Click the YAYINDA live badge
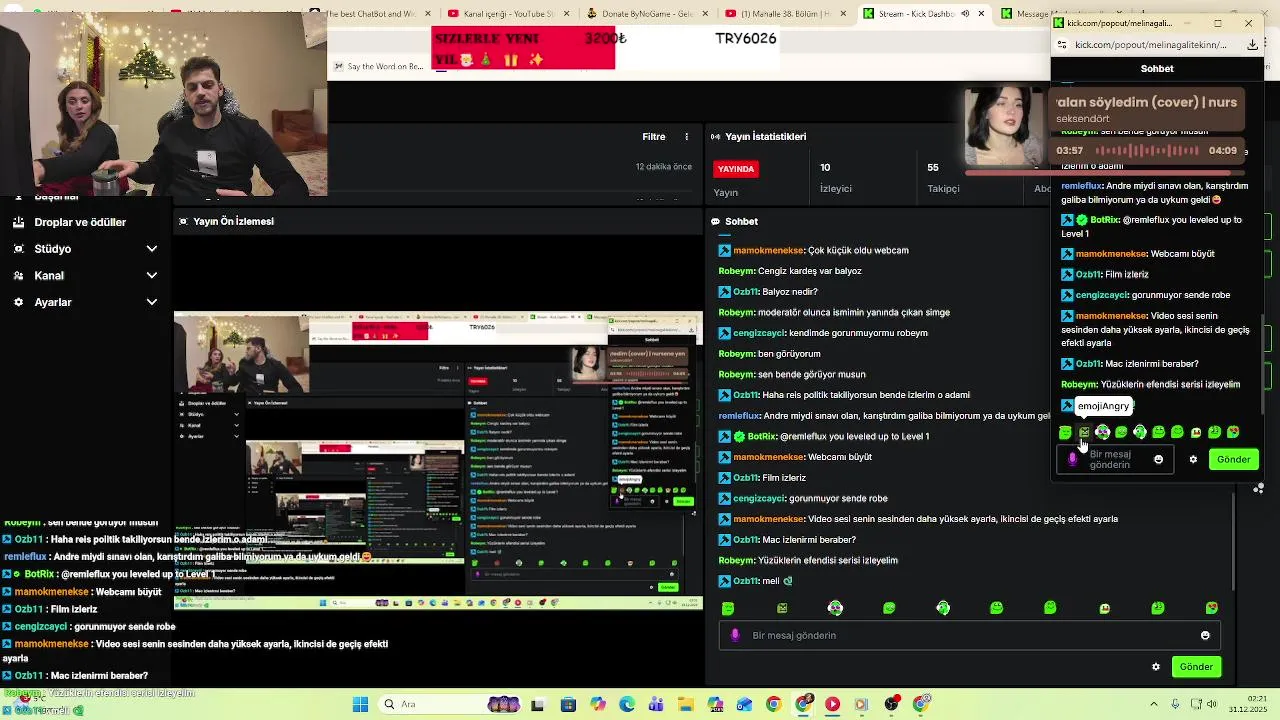This screenshot has height=720, width=1280. coord(736,169)
